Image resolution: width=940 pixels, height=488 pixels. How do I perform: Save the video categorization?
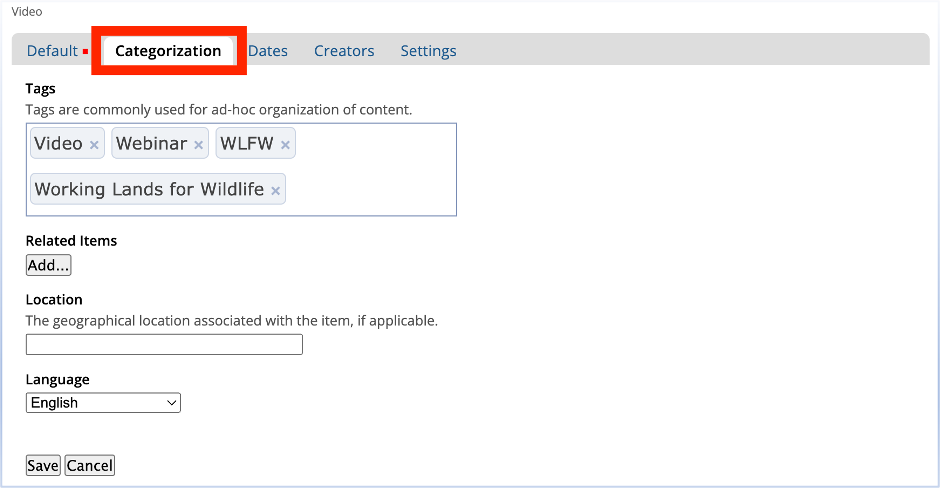pyautogui.click(x=43, y=465)
